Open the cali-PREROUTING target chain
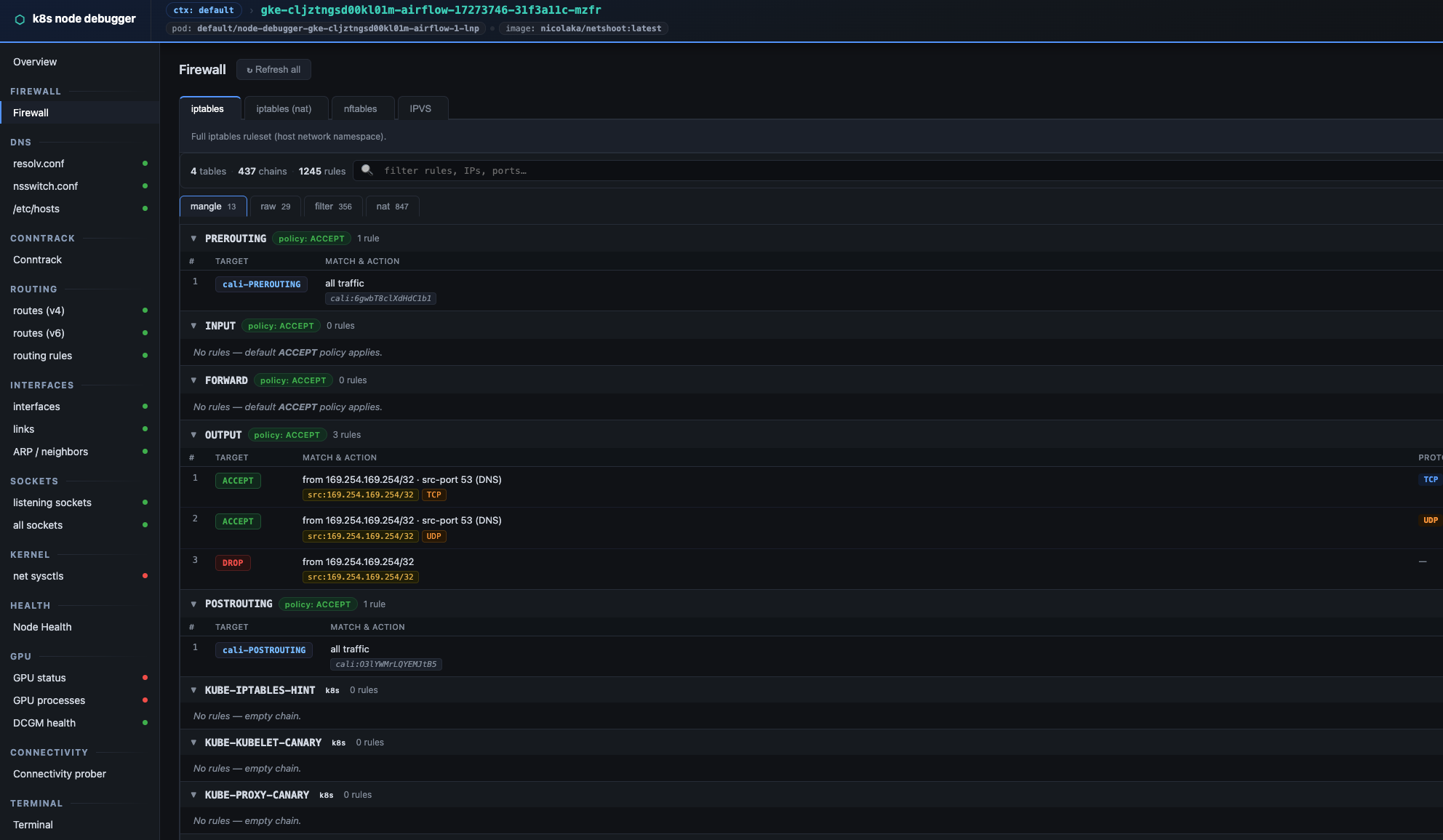 [x=261, y=284]
